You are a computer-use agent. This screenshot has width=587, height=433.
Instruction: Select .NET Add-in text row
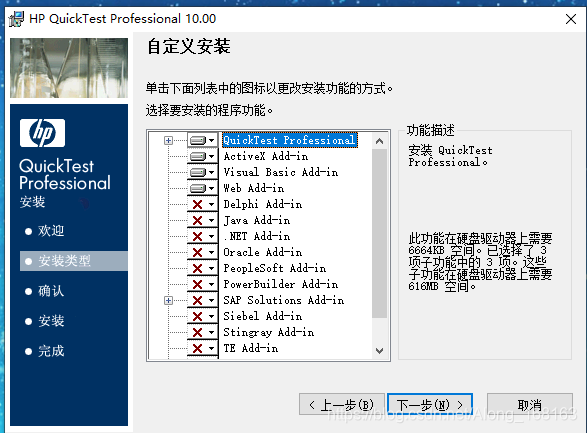257,237
